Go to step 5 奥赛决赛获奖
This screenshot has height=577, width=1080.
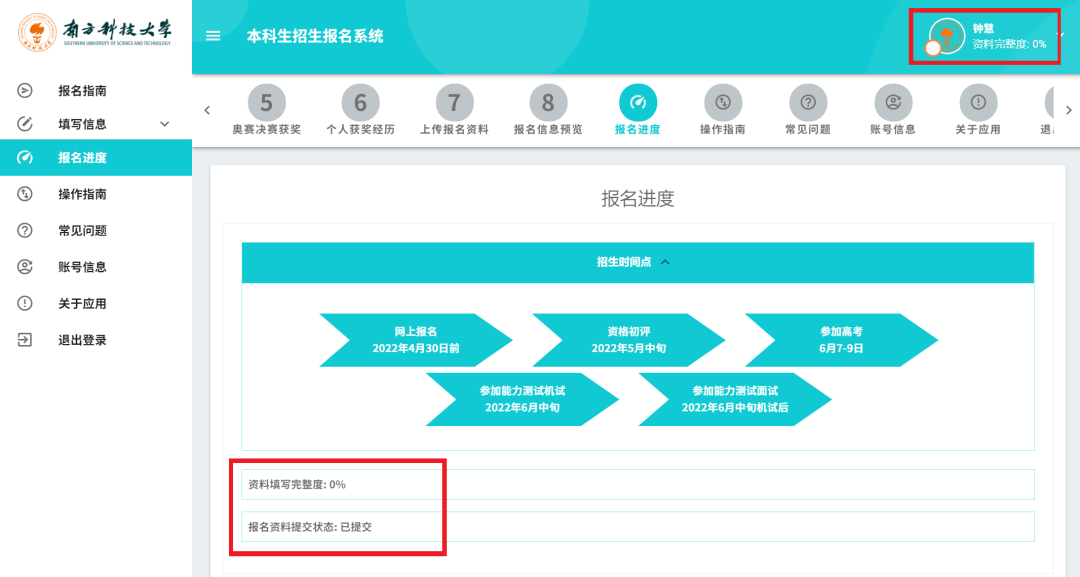click(266, 102)
